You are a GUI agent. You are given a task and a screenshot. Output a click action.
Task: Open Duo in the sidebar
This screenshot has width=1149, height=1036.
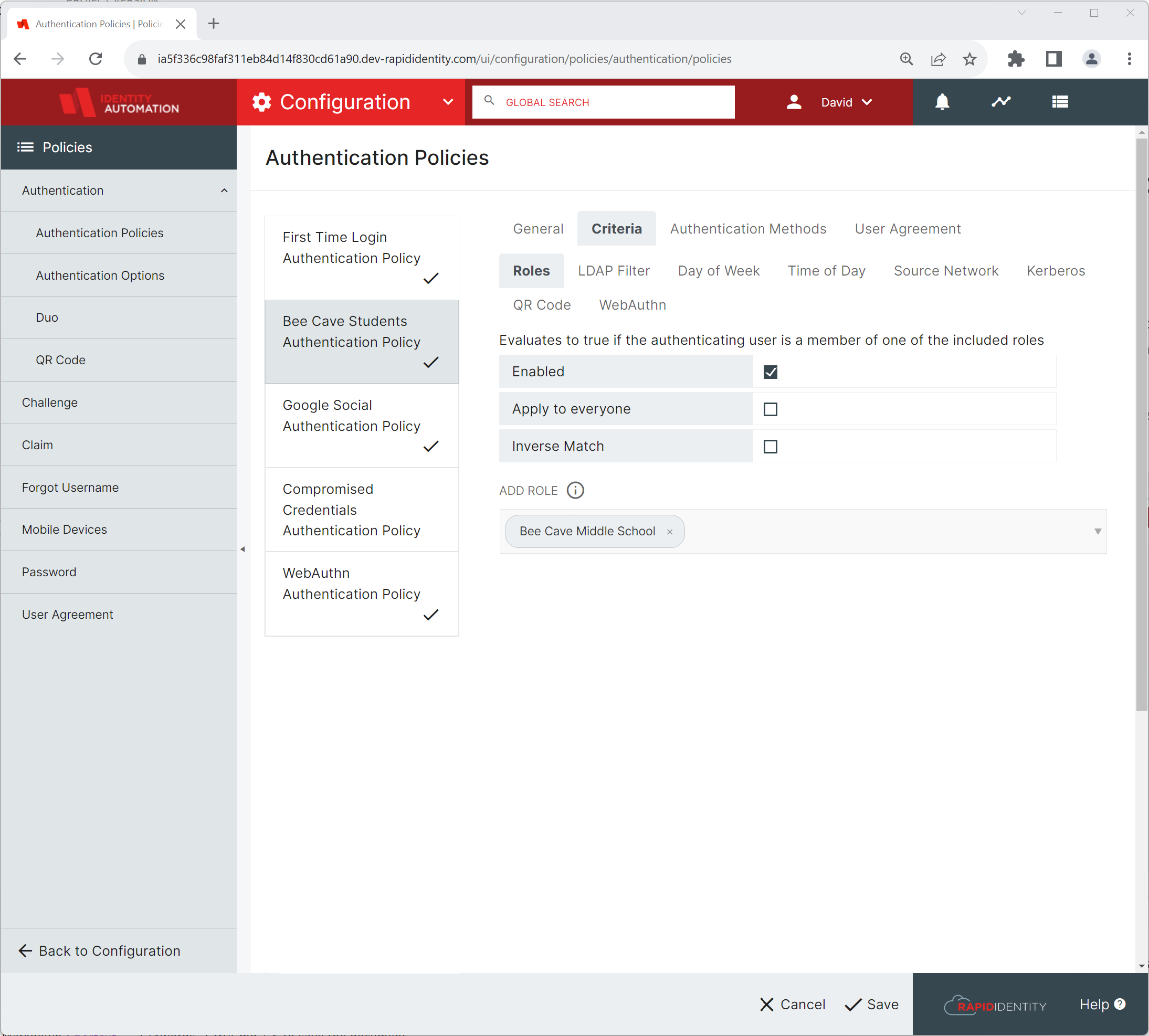point(119,318)
